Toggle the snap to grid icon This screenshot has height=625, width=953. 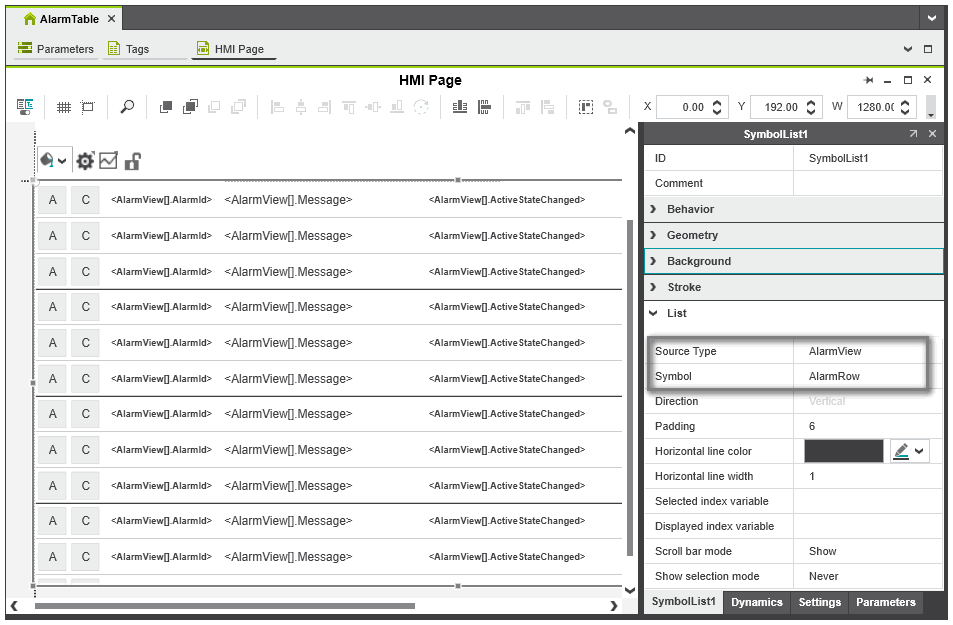coord(88,107)
